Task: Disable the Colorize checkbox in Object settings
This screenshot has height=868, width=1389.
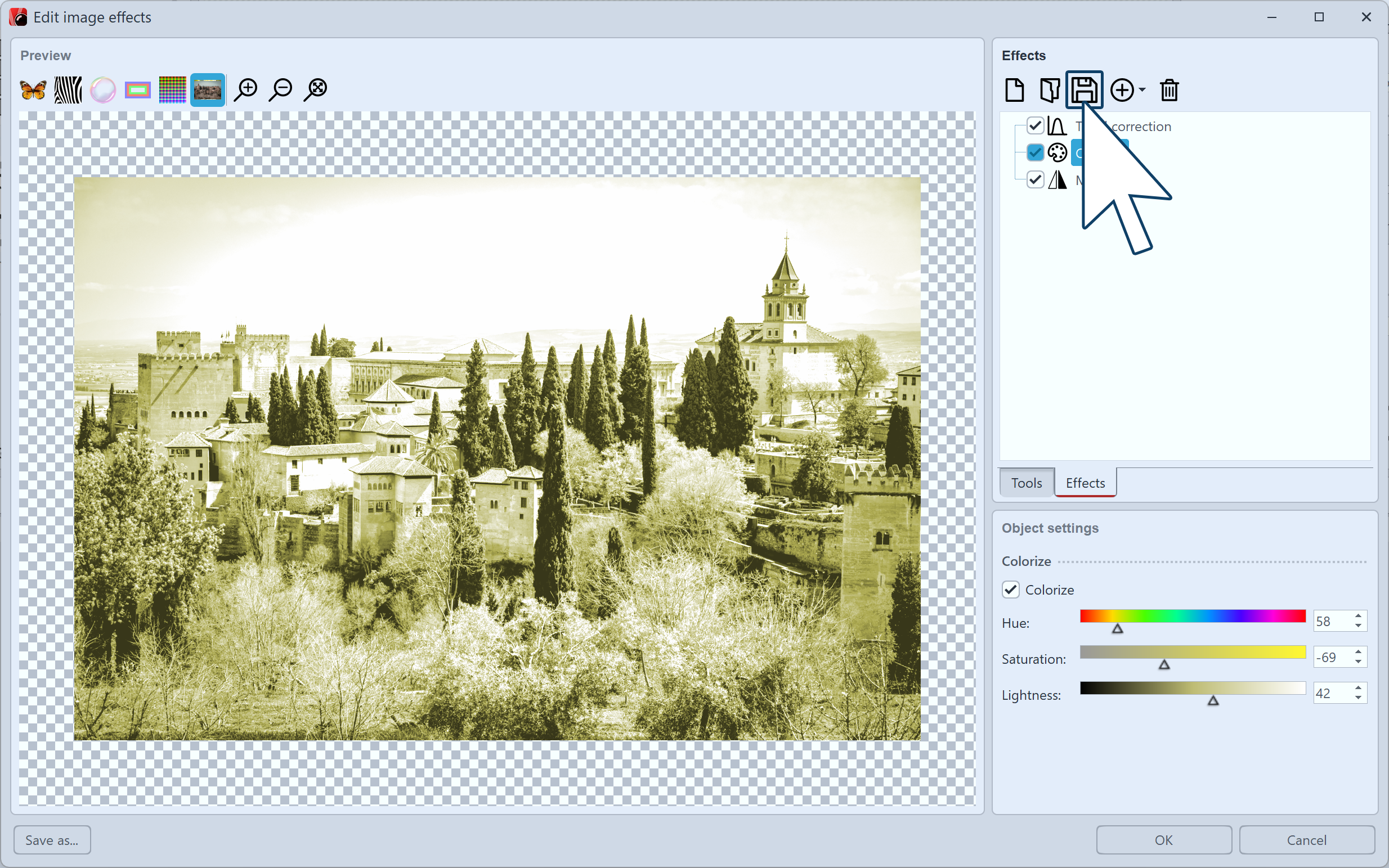Action: click(1011, 590)
